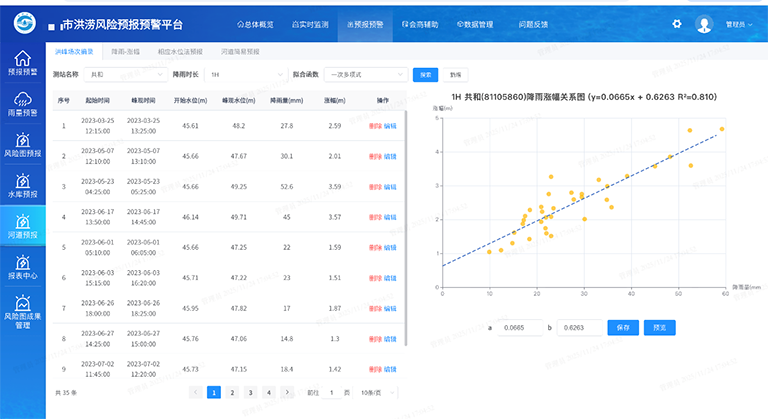Go to previous page arrow in pagination
The width and height of the screenshot is (768, 419).
click(195, 392)
